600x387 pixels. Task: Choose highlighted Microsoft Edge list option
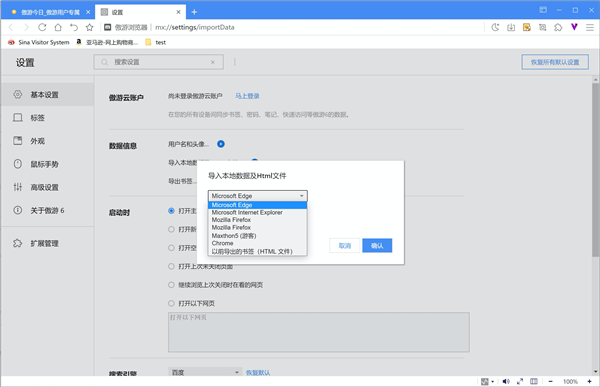258,205
